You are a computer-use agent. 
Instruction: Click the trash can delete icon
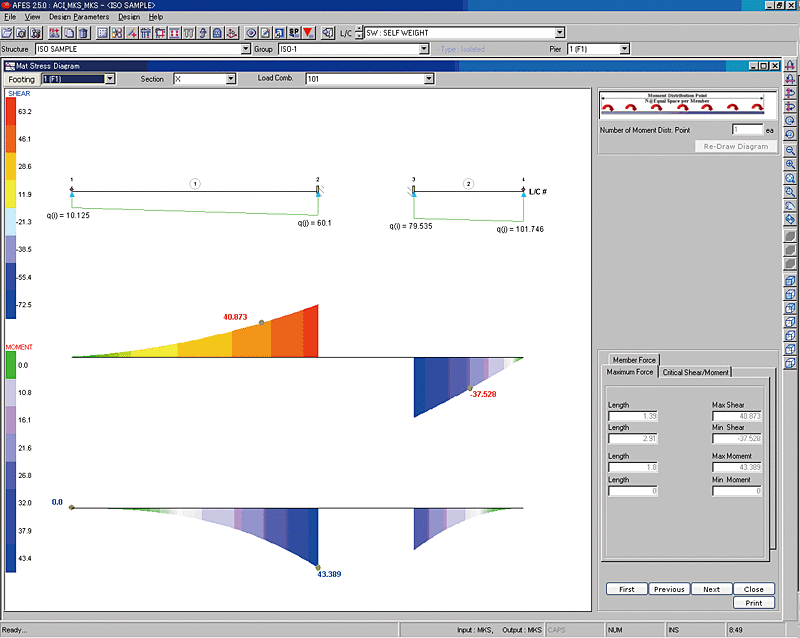coord(83,33)
